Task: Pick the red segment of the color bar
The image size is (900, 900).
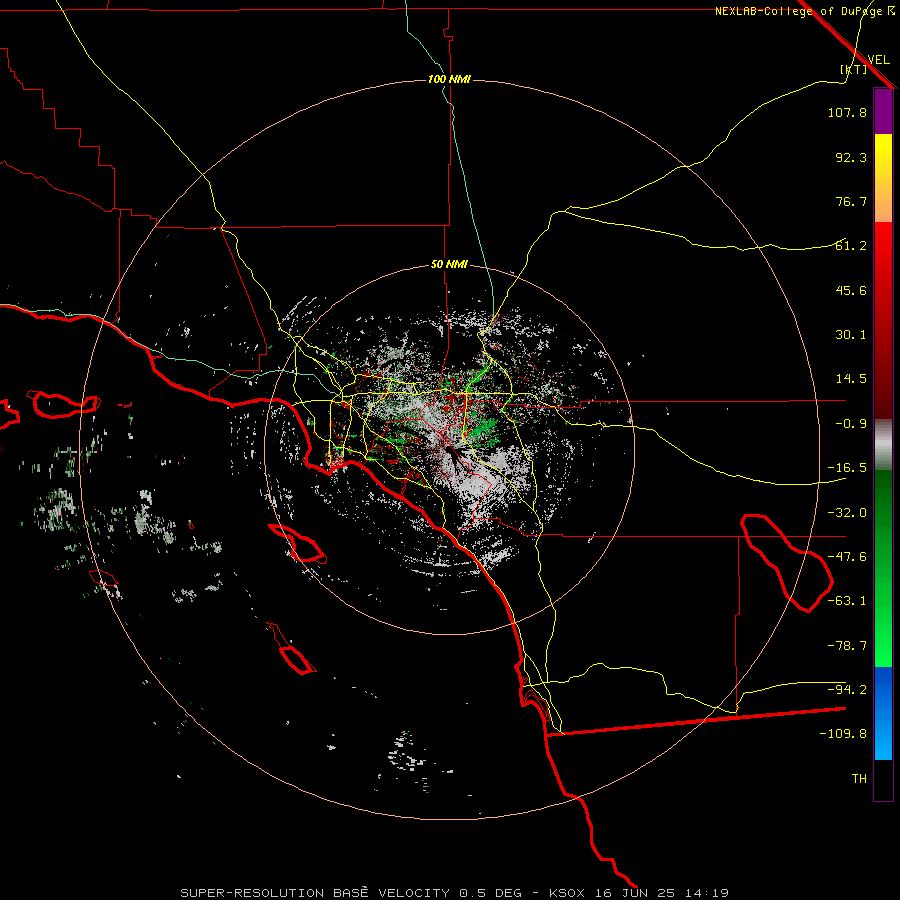Action: pos(883,320)
